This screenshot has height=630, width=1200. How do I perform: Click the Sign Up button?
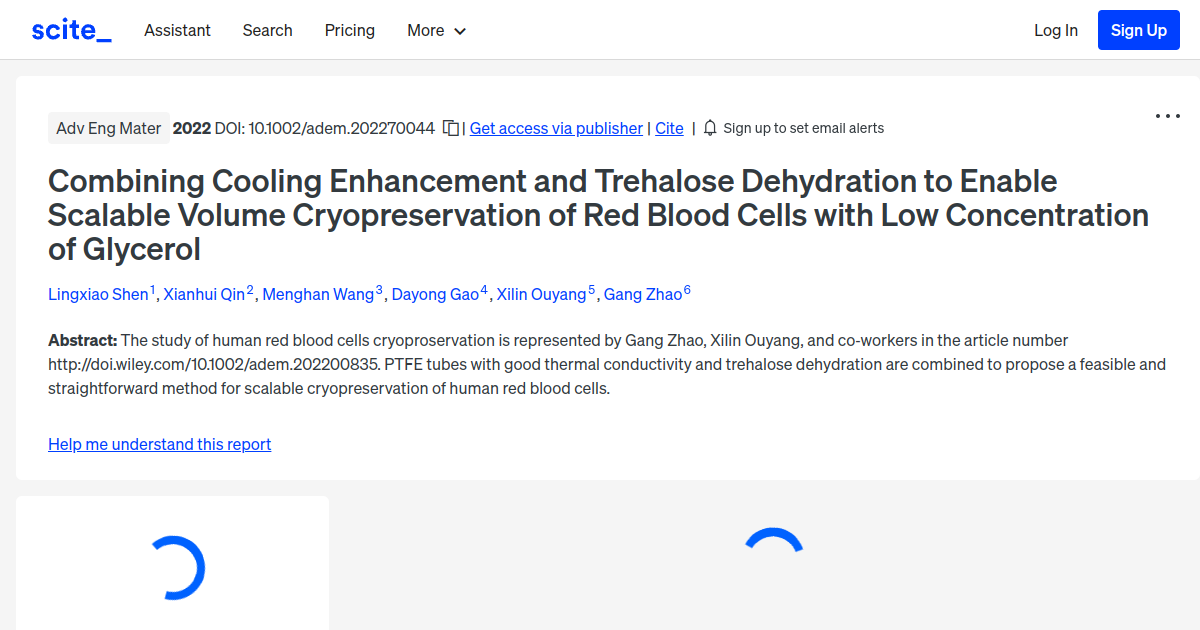(x=1138, y=29)
